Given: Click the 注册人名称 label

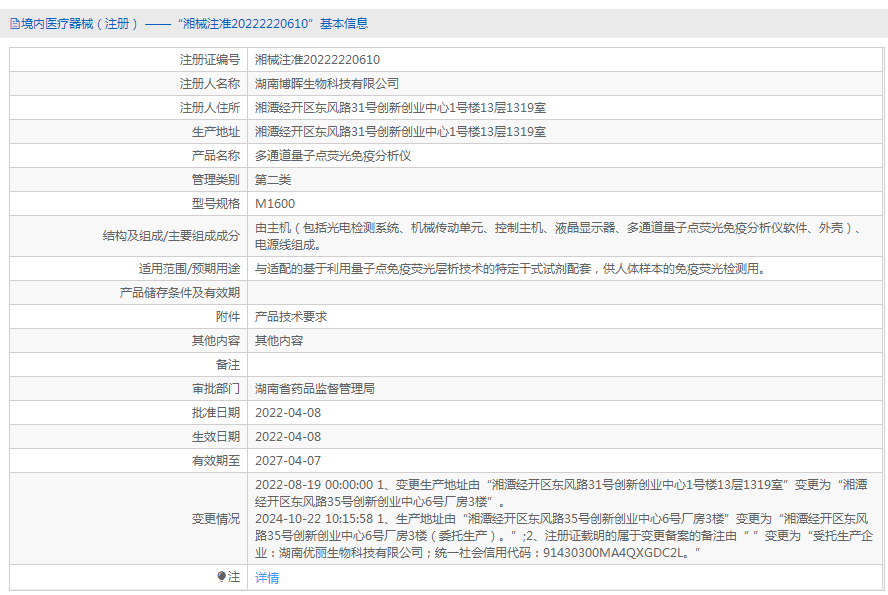Looking at the screenshot, I should [210, 84].
